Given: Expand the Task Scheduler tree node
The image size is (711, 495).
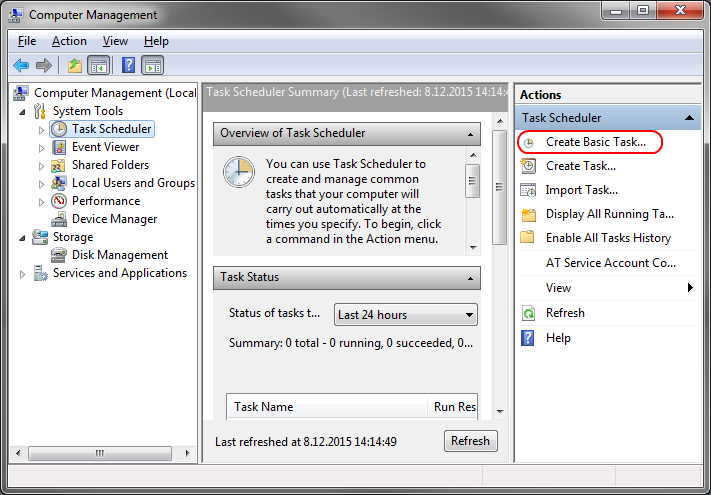Looking at the screenshot, I should 41,130.
